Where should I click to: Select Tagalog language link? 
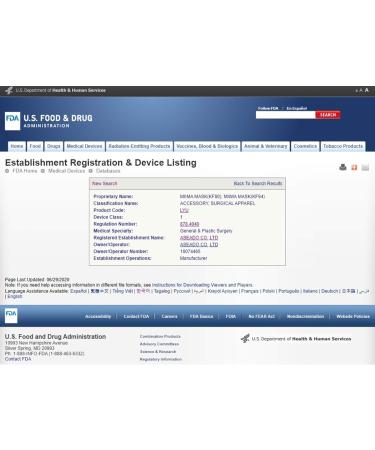point(162,291)
